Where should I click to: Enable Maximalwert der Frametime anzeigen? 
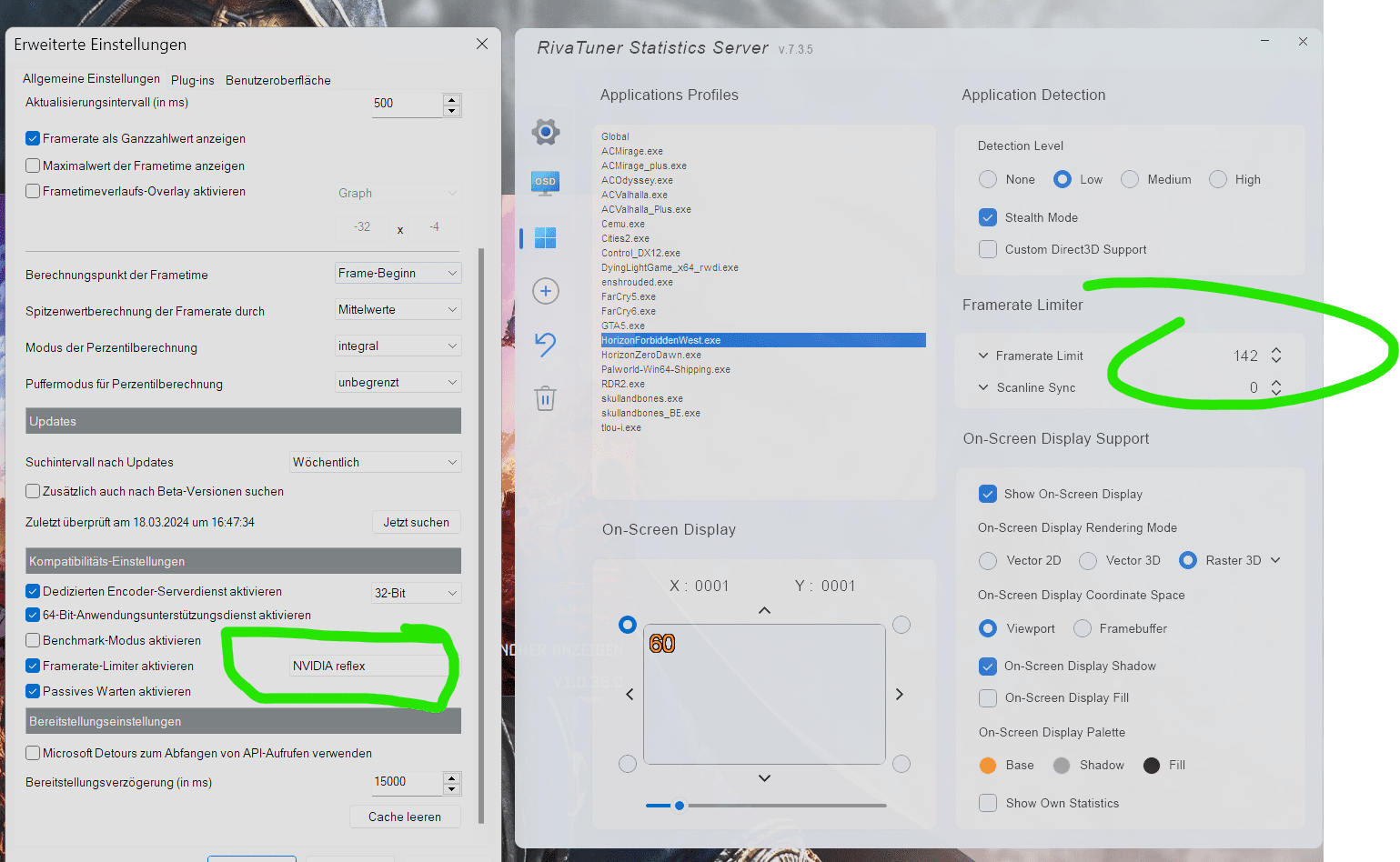pos(33,165)
